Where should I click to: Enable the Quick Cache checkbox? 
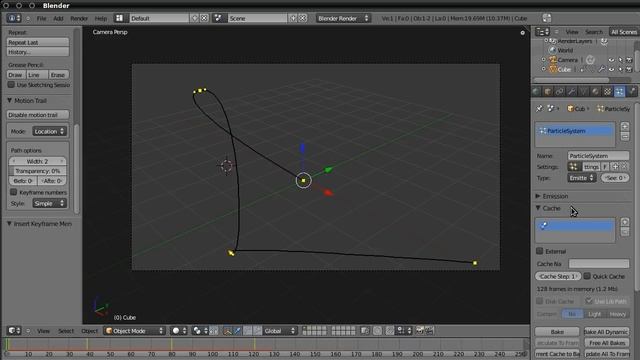587,276
